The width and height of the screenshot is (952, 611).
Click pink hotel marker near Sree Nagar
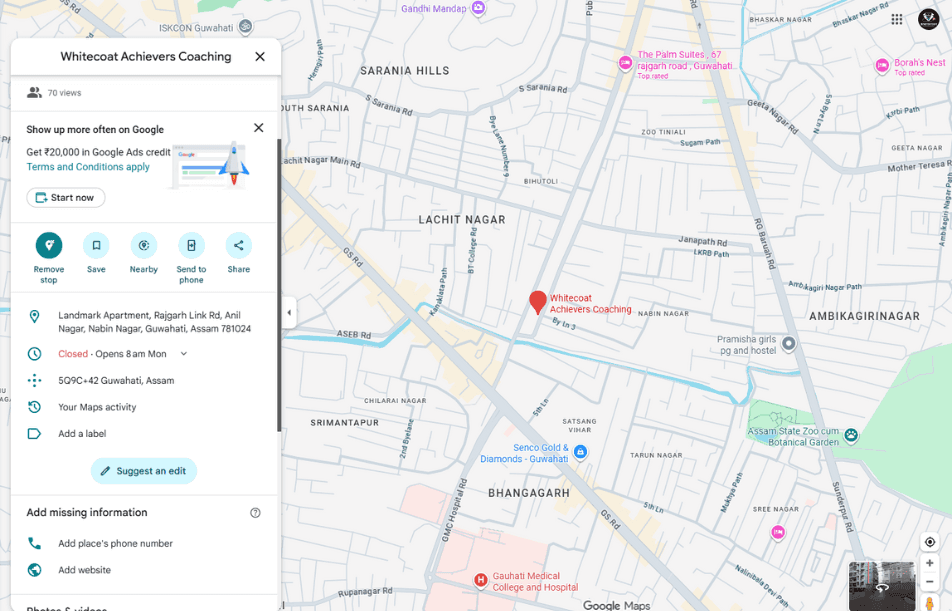[778, 533]
